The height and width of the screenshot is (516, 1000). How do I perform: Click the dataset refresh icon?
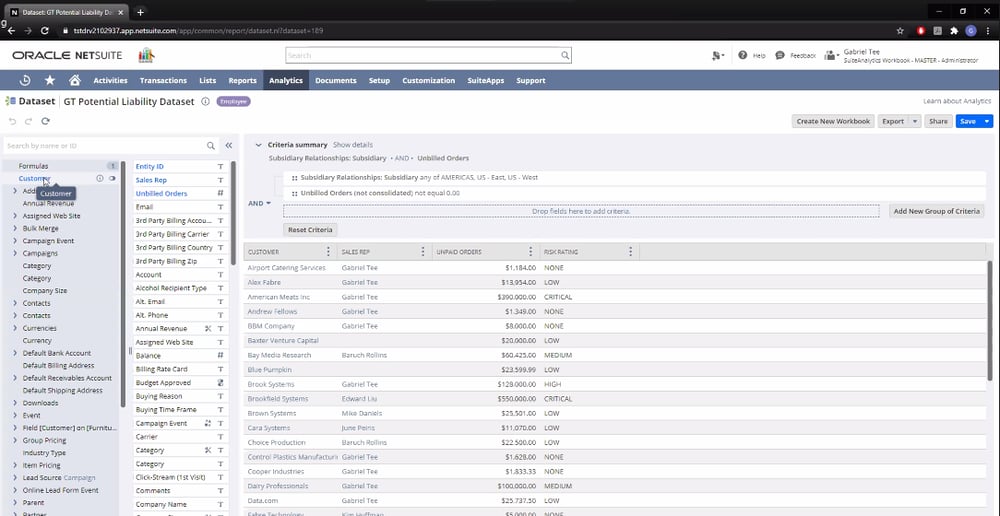pyautogui.click(x=45, y=121)
